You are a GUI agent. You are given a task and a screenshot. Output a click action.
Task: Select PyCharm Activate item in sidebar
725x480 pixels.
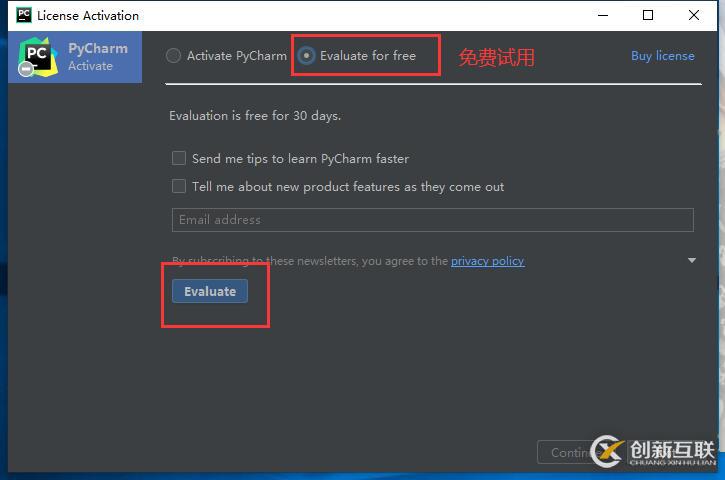click(75, 57)
